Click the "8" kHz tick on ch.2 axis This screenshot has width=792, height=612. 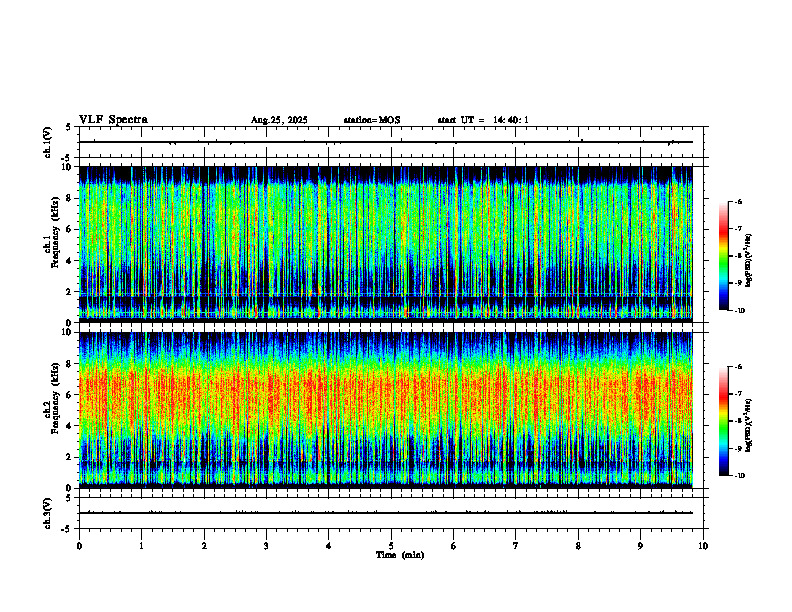[x=70, y=364]
